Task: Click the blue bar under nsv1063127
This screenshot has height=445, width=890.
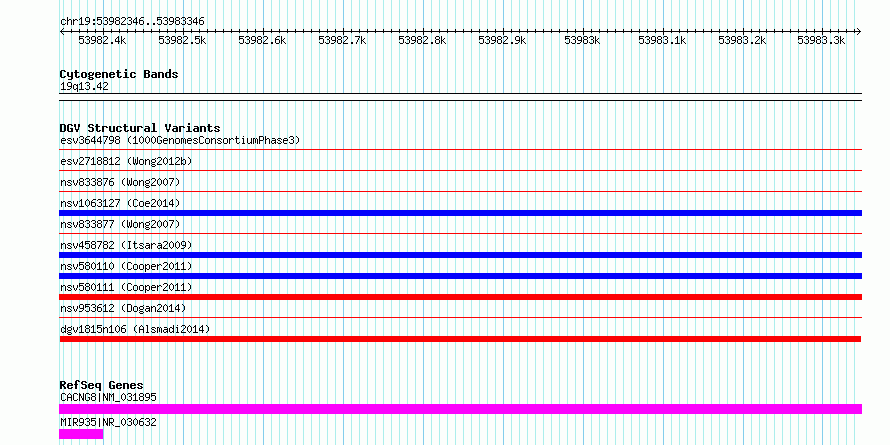Action: tap(460, 213)
